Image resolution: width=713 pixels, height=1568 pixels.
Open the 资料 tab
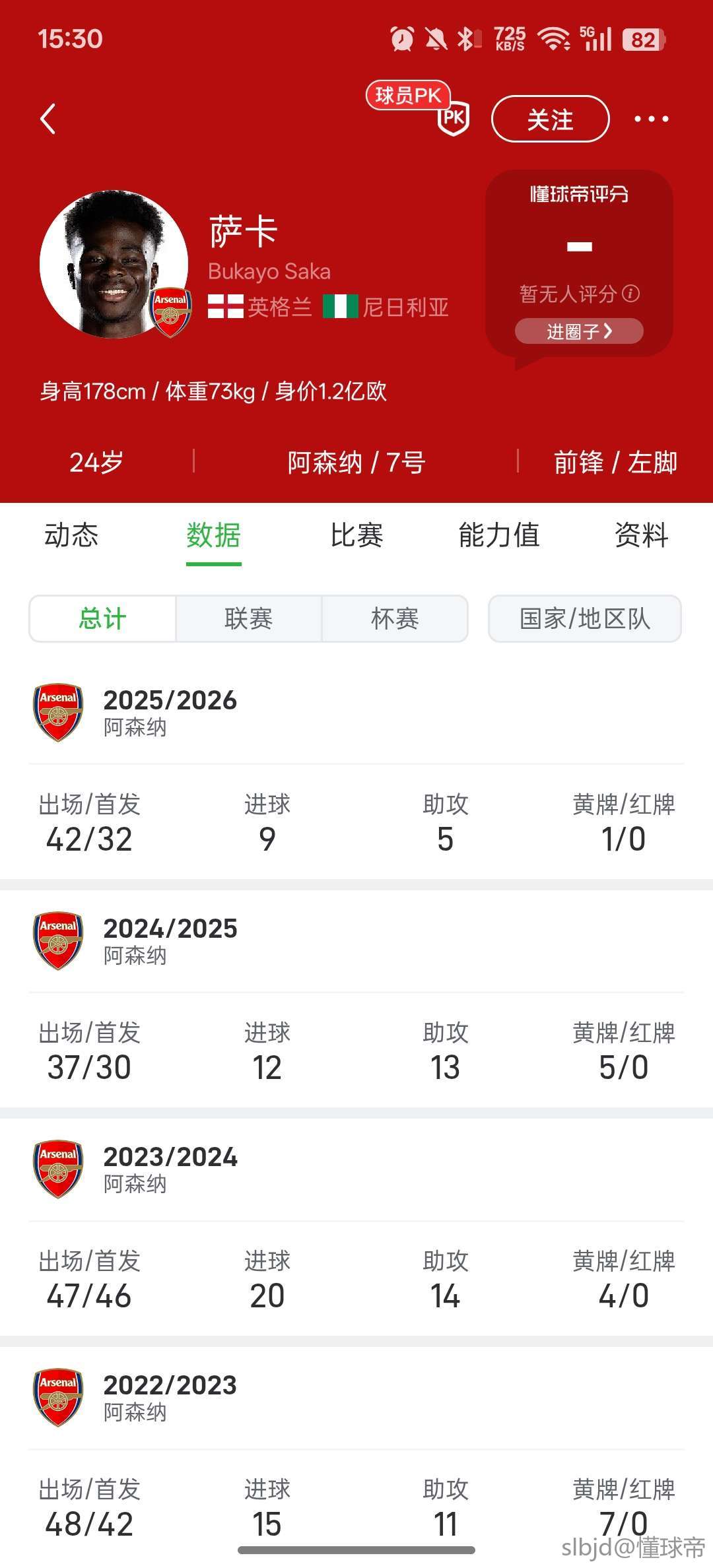641,535
